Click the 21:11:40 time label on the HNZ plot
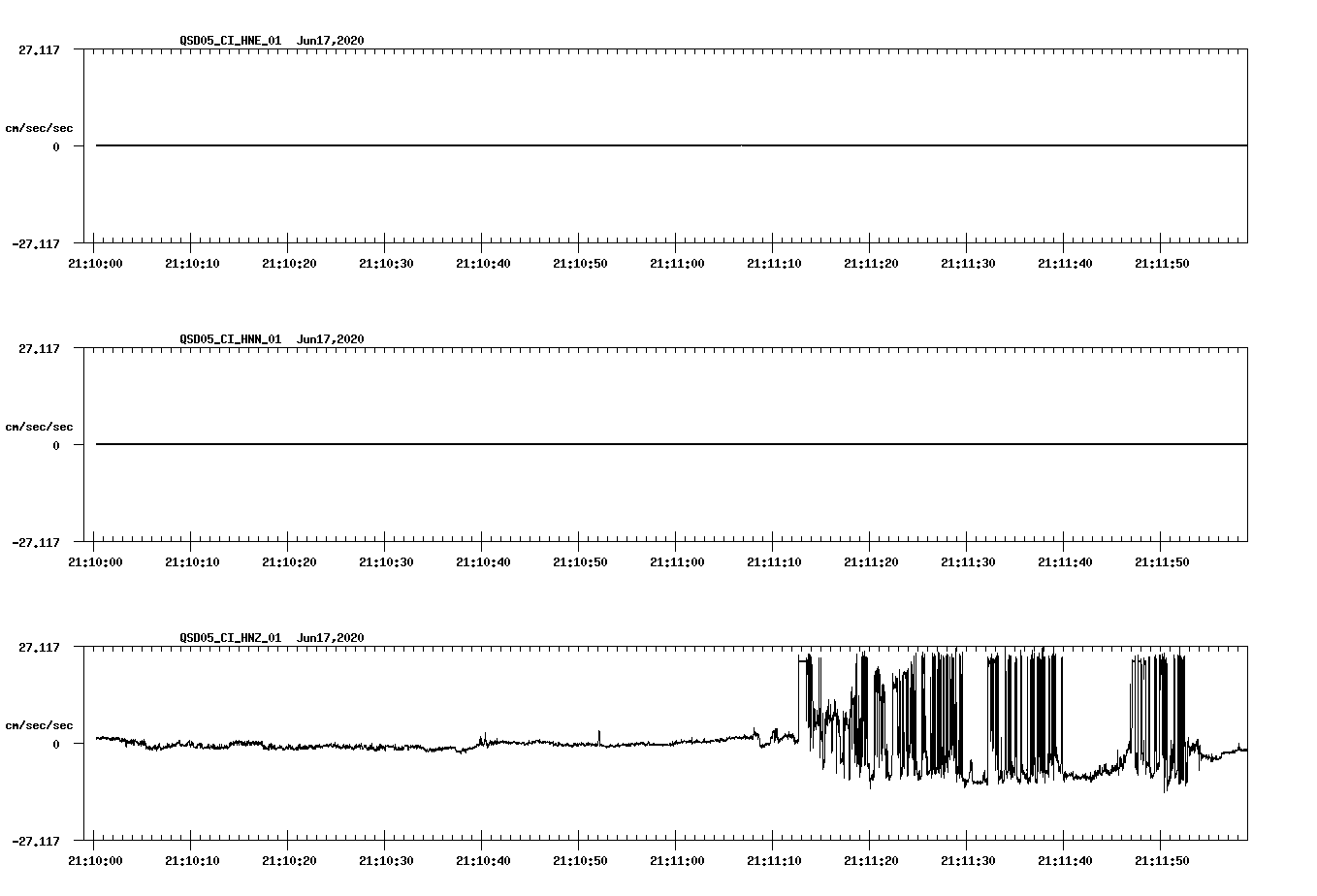Image resolution: width=1317 pixels, height=896 pixels. point(1065,861)
